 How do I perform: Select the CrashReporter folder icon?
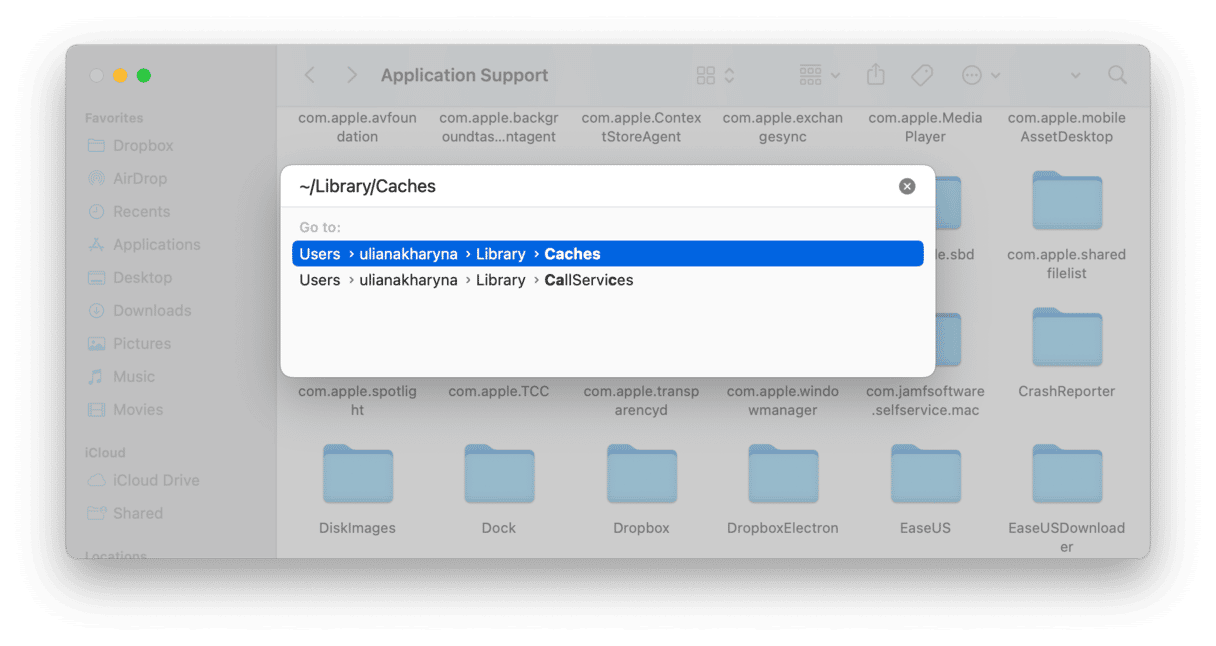pos(1067,337)
